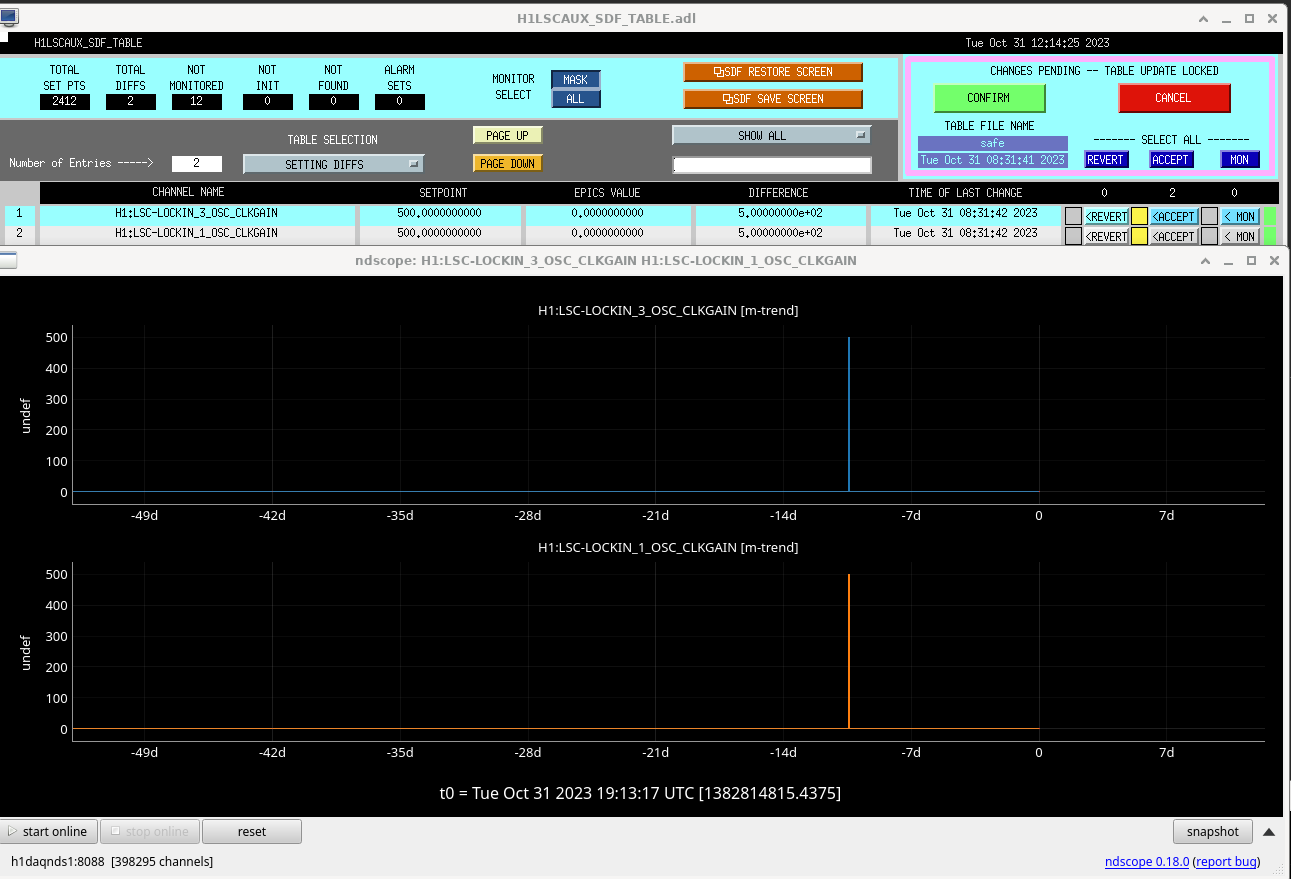The height and width of the screenshot is (879, 1291).
Task: Click the DIFFERENCE column header
Action: coord(778,192)
